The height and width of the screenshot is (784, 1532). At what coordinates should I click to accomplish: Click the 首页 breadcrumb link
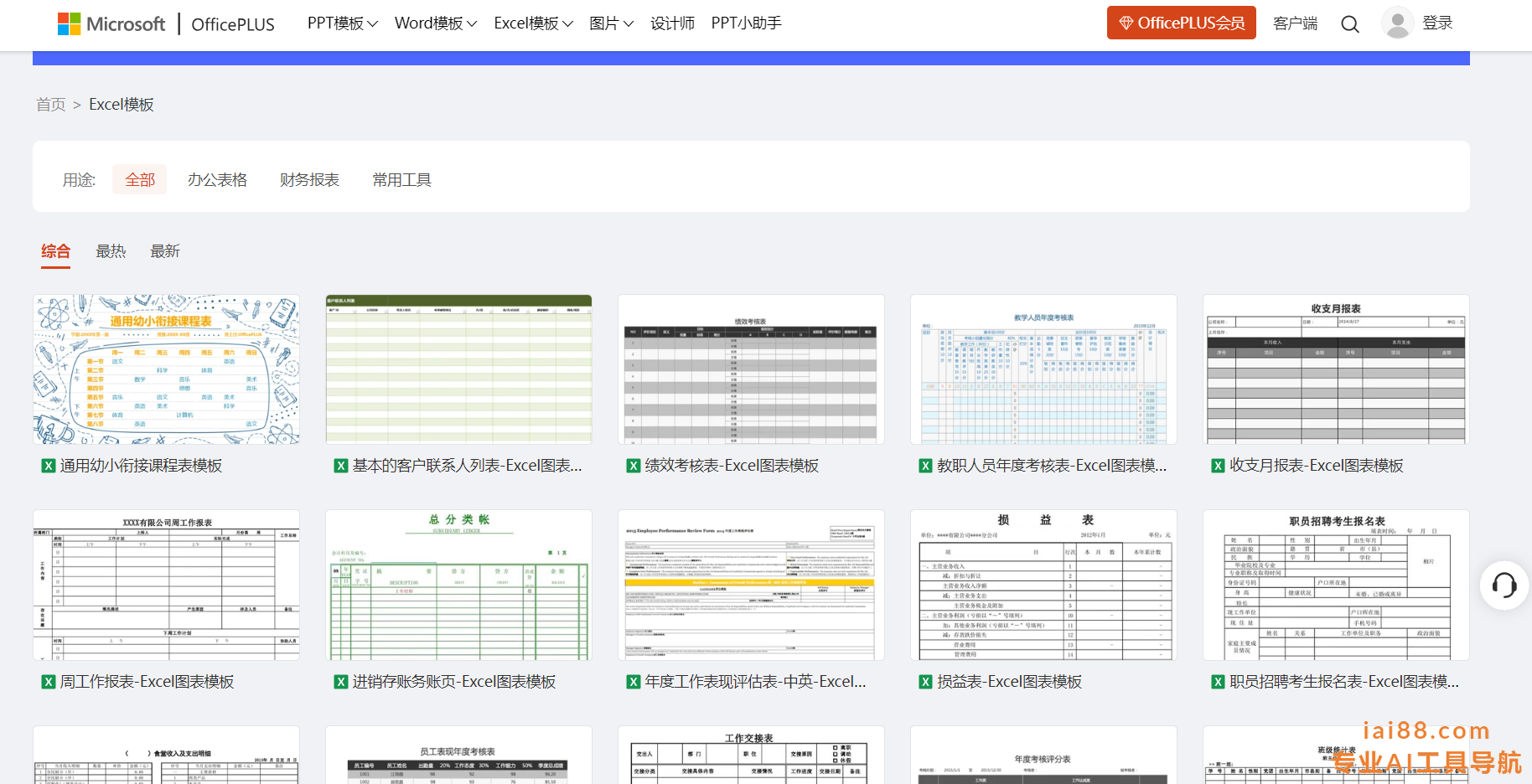coord(51,105)
